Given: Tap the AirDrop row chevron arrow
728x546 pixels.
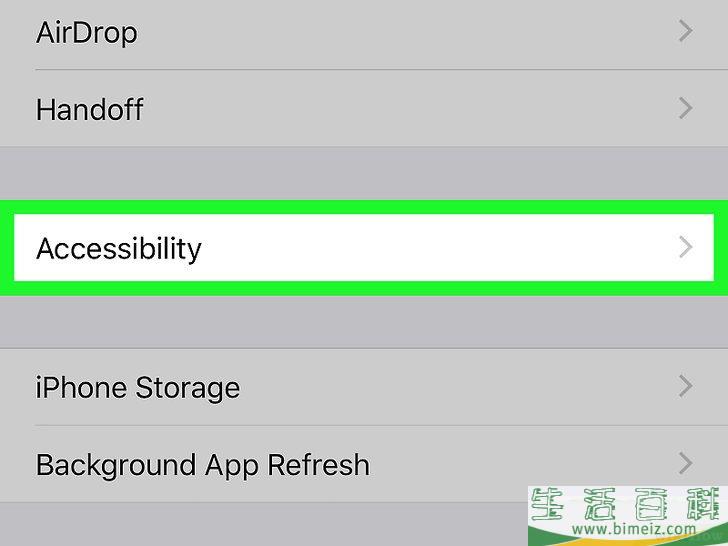Looking at the screenshot, I should (x=685, y=32).
